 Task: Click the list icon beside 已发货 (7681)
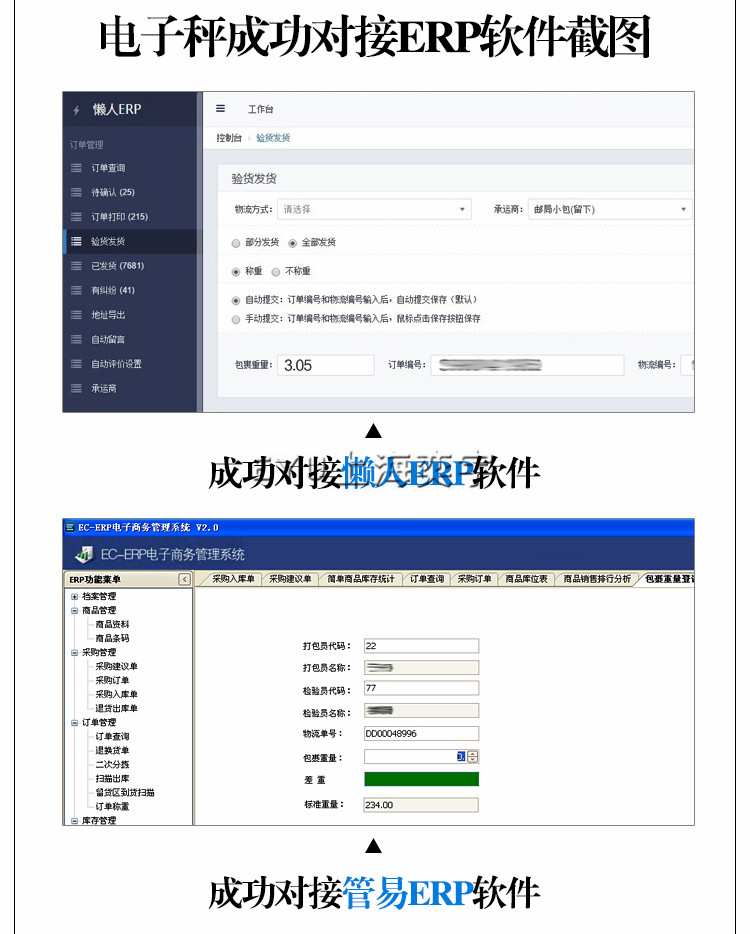point(76,266)
